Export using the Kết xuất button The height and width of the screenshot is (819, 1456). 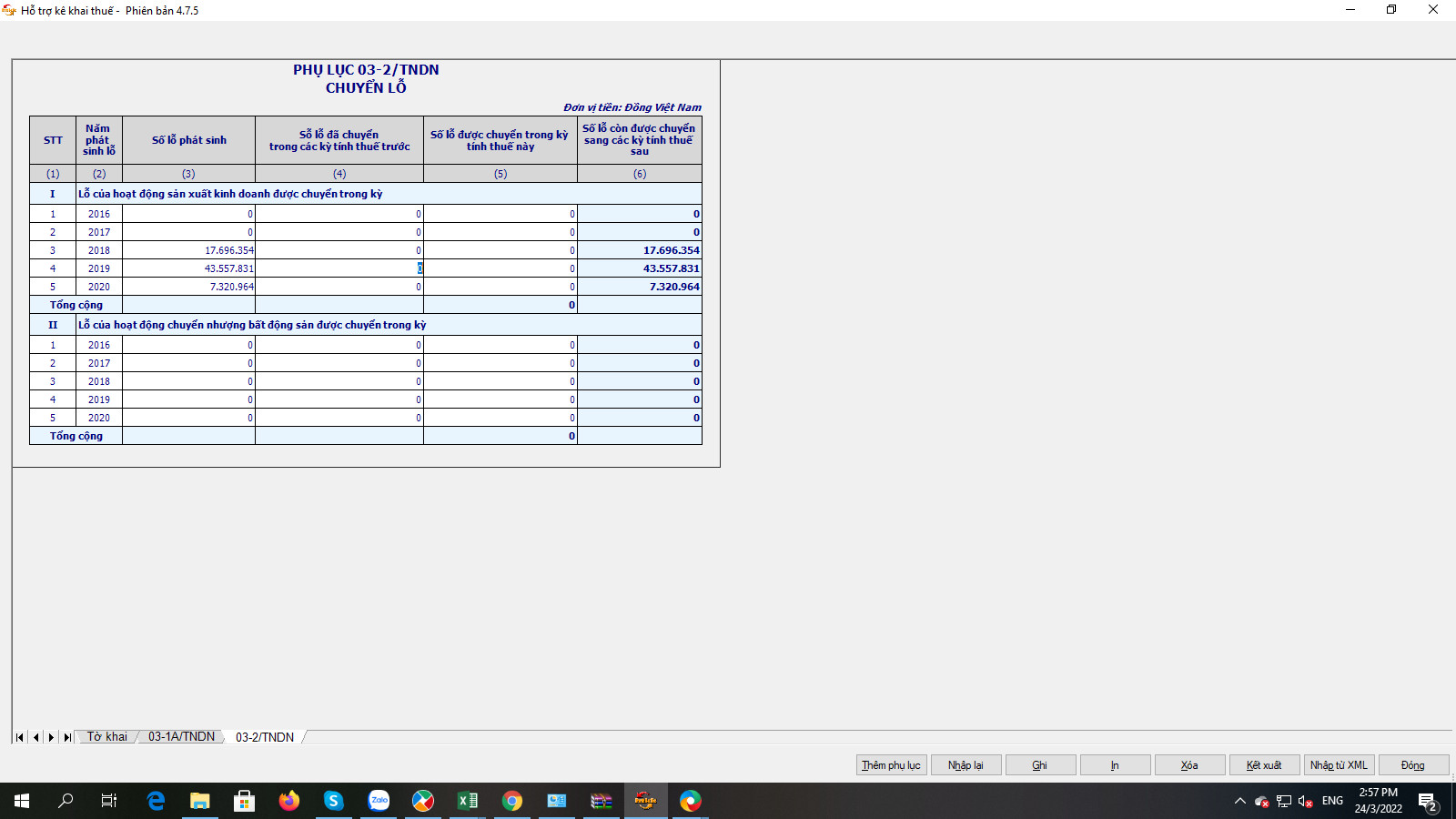click(1264, 765)
